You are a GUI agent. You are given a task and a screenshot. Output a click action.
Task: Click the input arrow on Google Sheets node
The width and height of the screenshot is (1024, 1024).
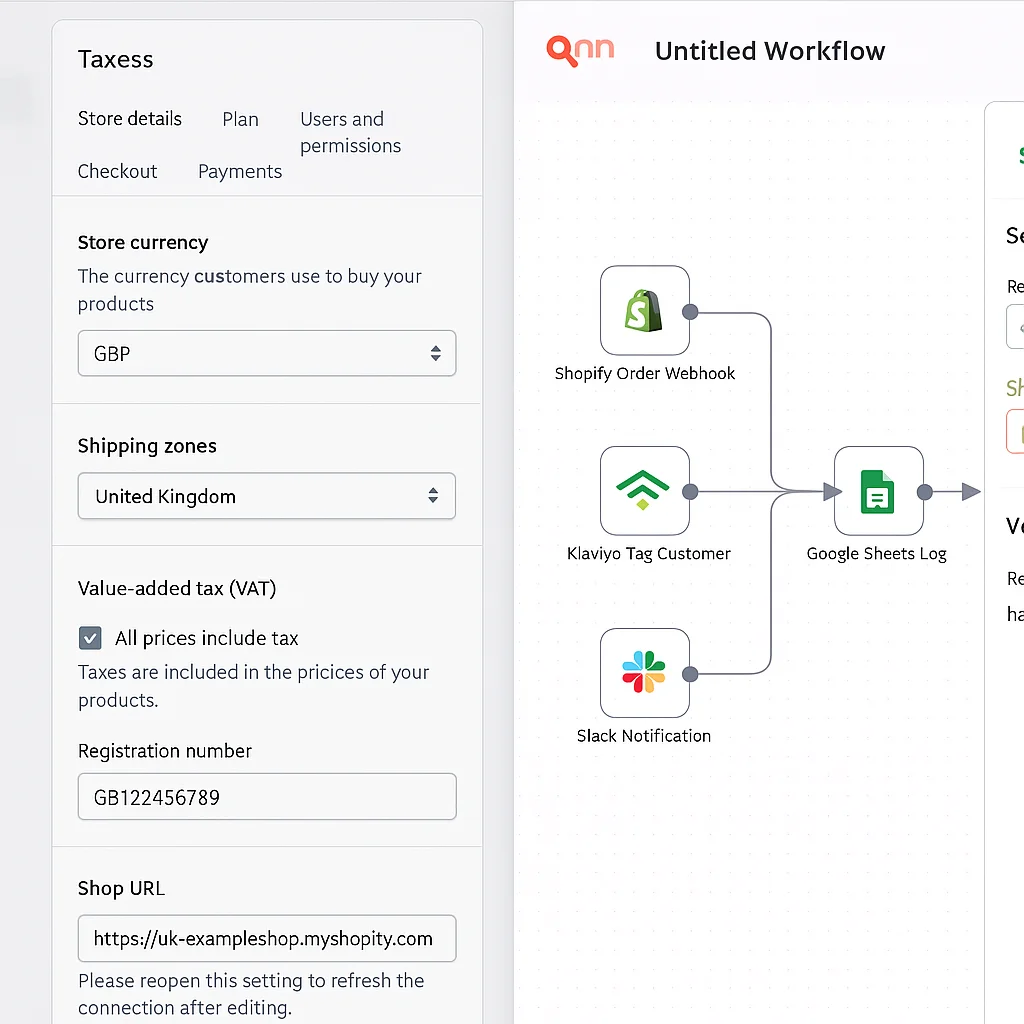click(831, 492)
